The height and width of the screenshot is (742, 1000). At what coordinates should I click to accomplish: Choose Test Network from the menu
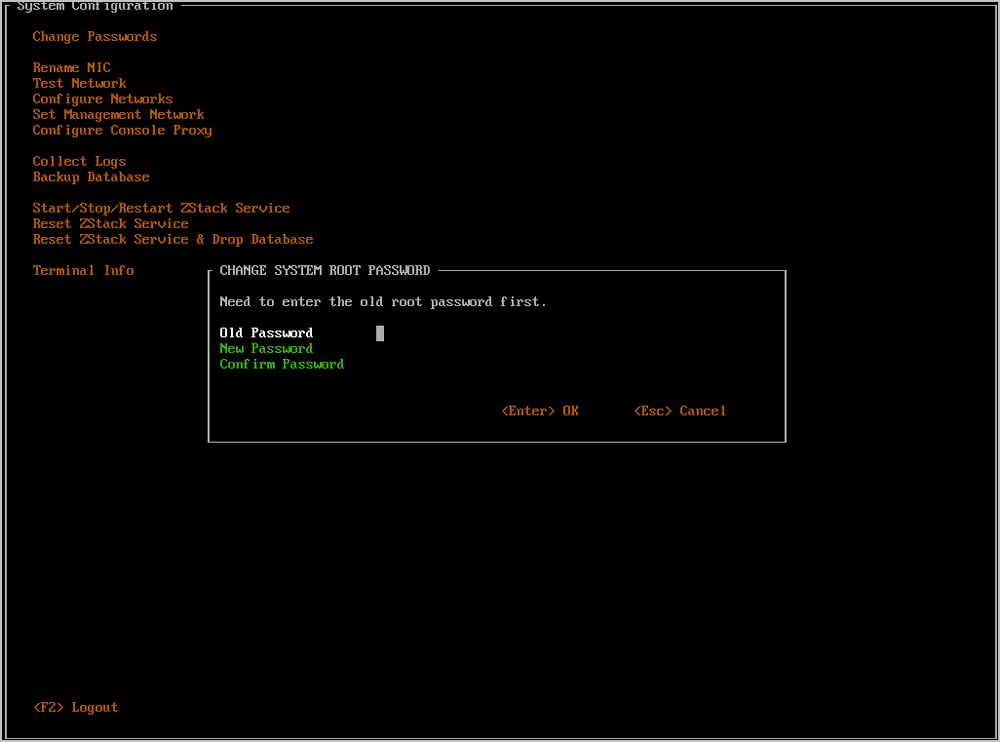[79, 84]
